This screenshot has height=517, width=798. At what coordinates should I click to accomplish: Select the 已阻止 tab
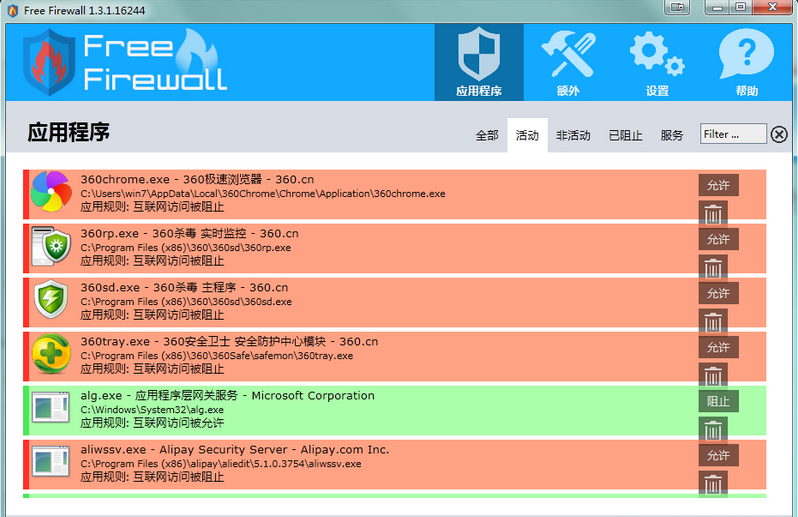(x=625, y=136)
